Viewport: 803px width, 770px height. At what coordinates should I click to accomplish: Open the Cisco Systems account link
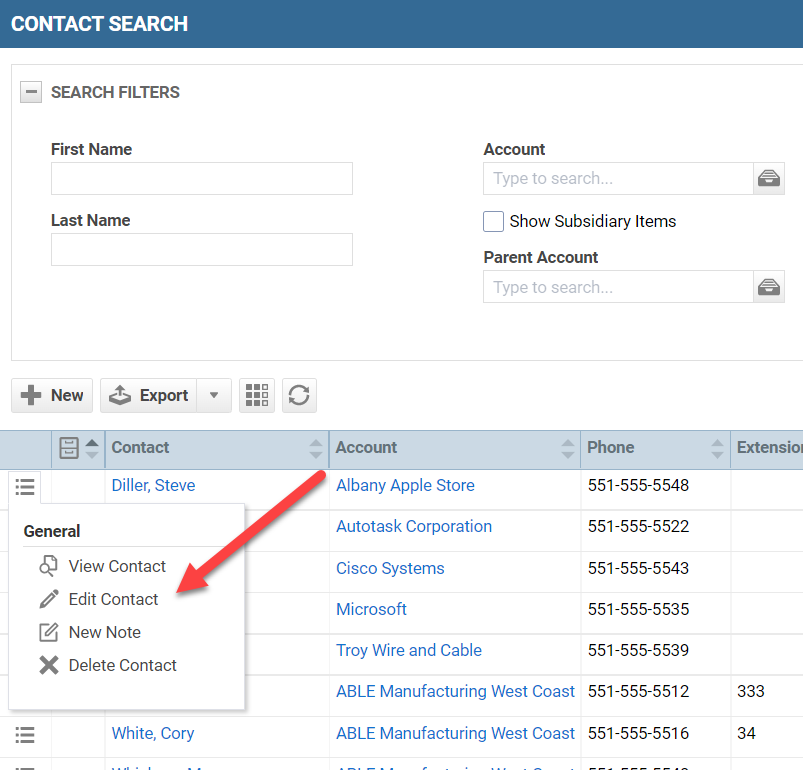coord(390,568)
